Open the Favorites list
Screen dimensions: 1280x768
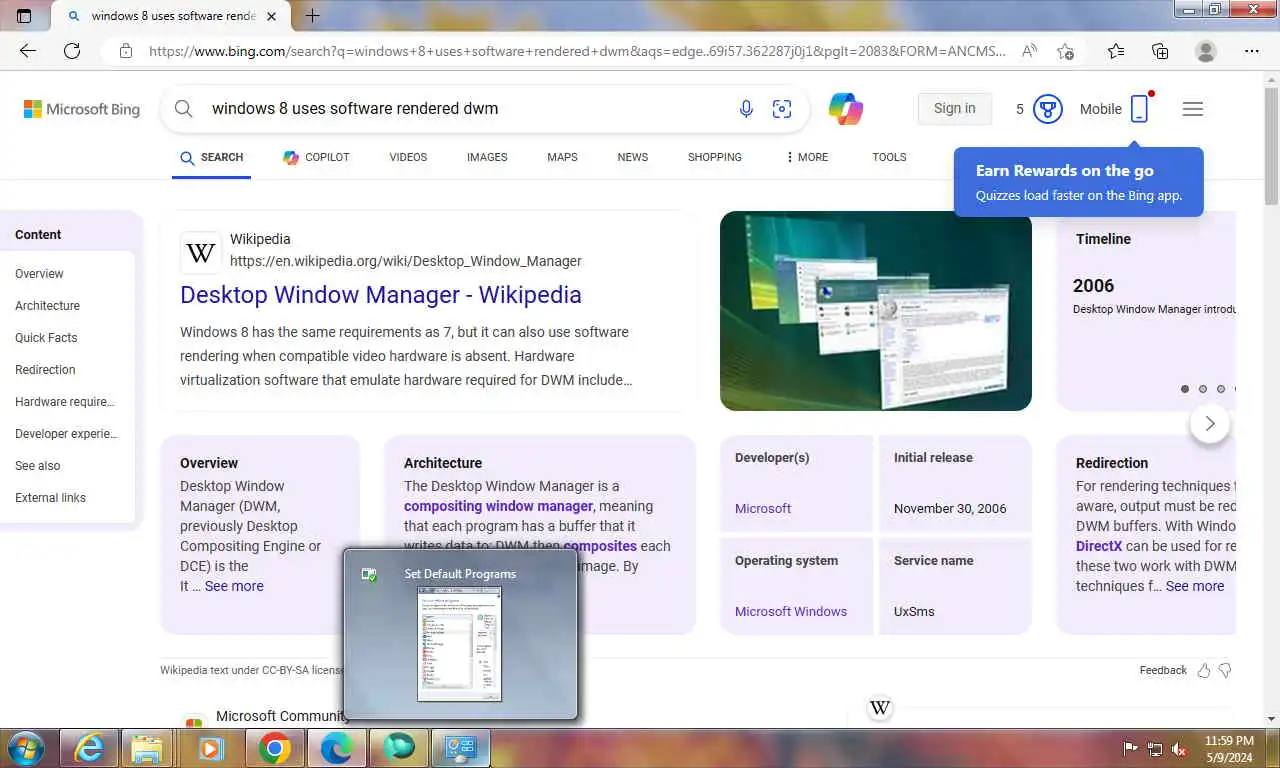click(x=1116, y=51)
